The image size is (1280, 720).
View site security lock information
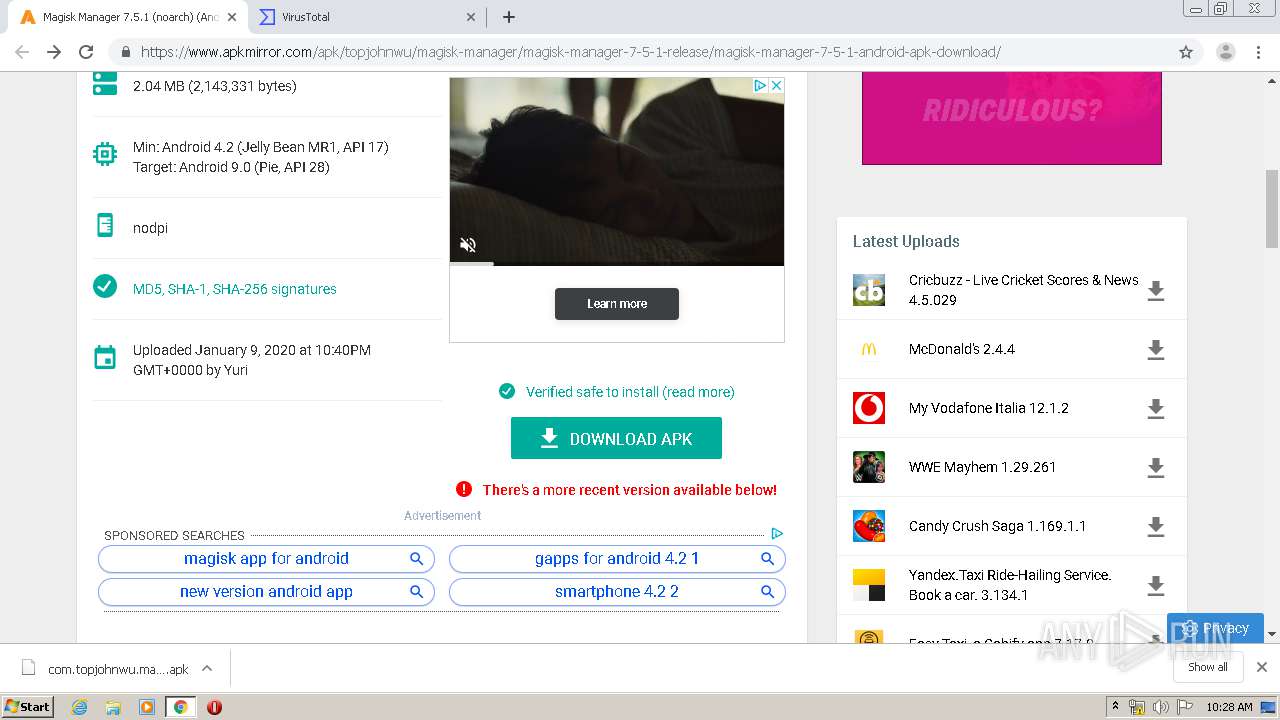tap(125, 52)
